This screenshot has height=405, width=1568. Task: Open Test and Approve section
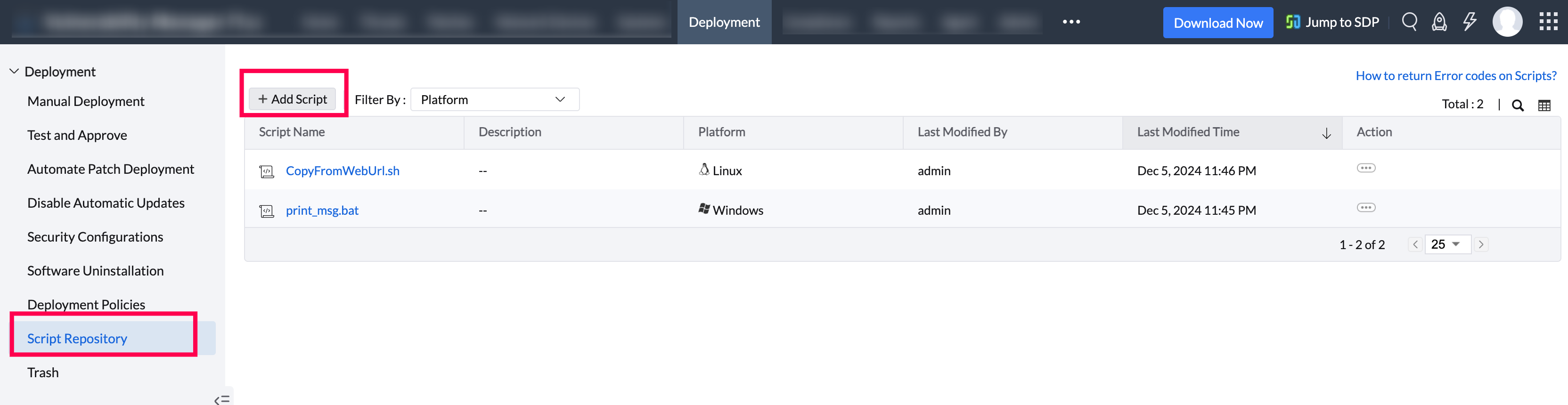point(77,135)
